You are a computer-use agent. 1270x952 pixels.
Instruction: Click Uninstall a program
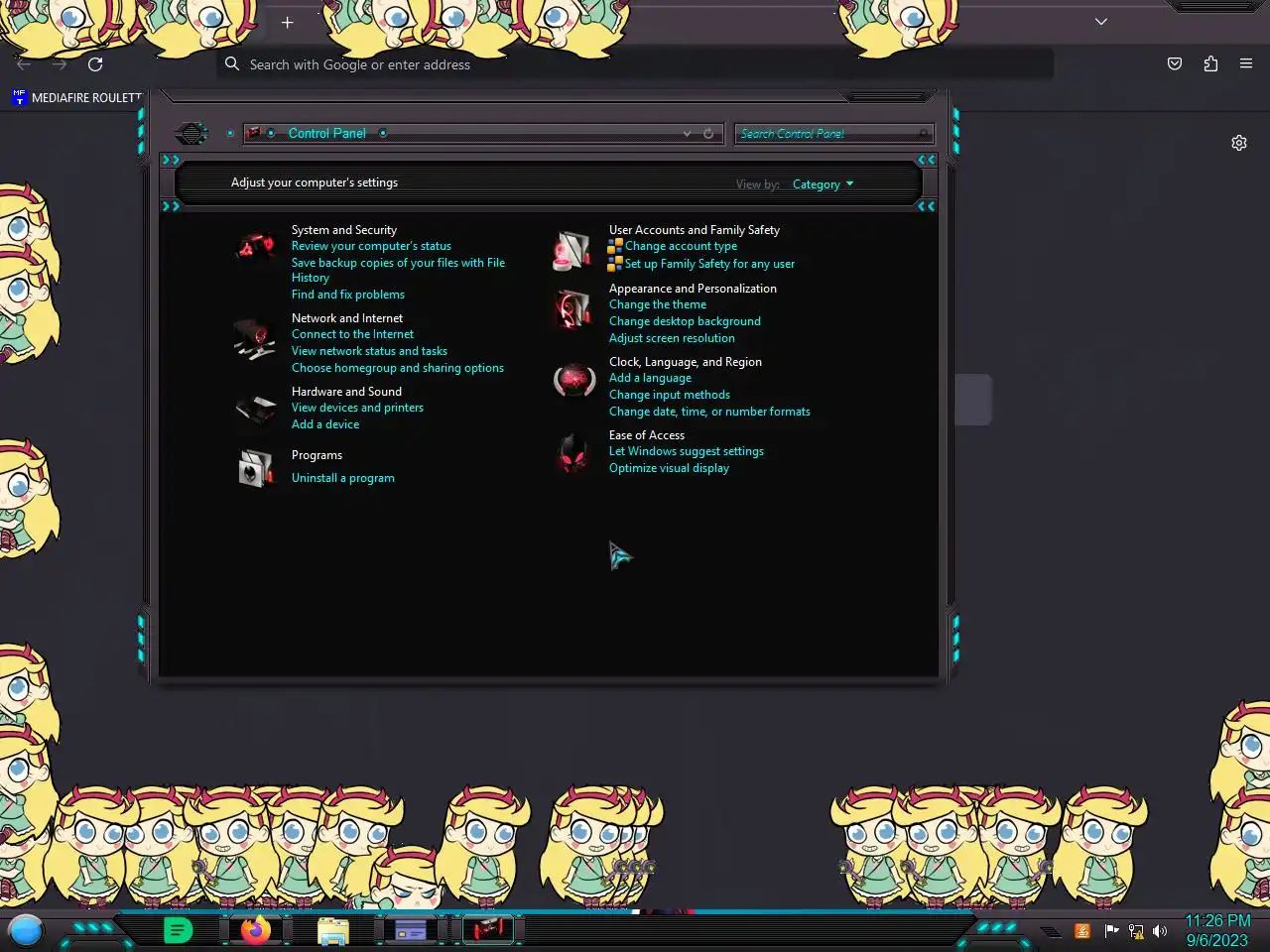click(x=342, y=478)
